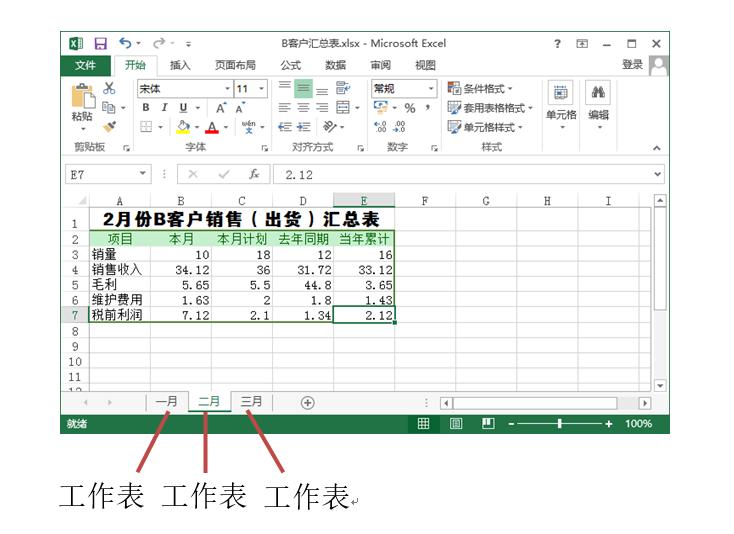The width and height of the screenshot is (734, 534).
Task: Click the text orientation icon
Action: pyautogui.click(x=330, y=127)
